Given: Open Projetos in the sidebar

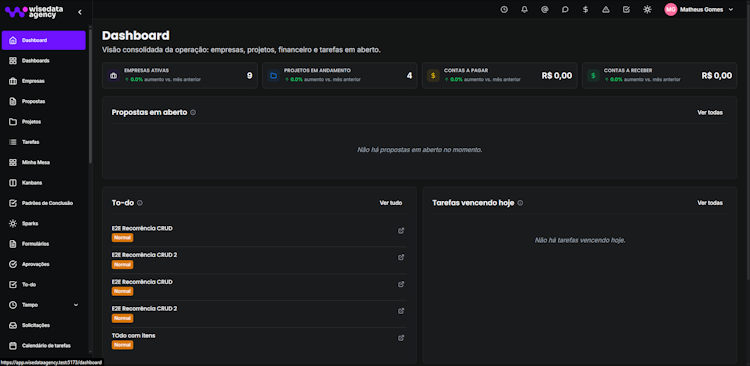Looking at the screenshot, I should (44, 122).
